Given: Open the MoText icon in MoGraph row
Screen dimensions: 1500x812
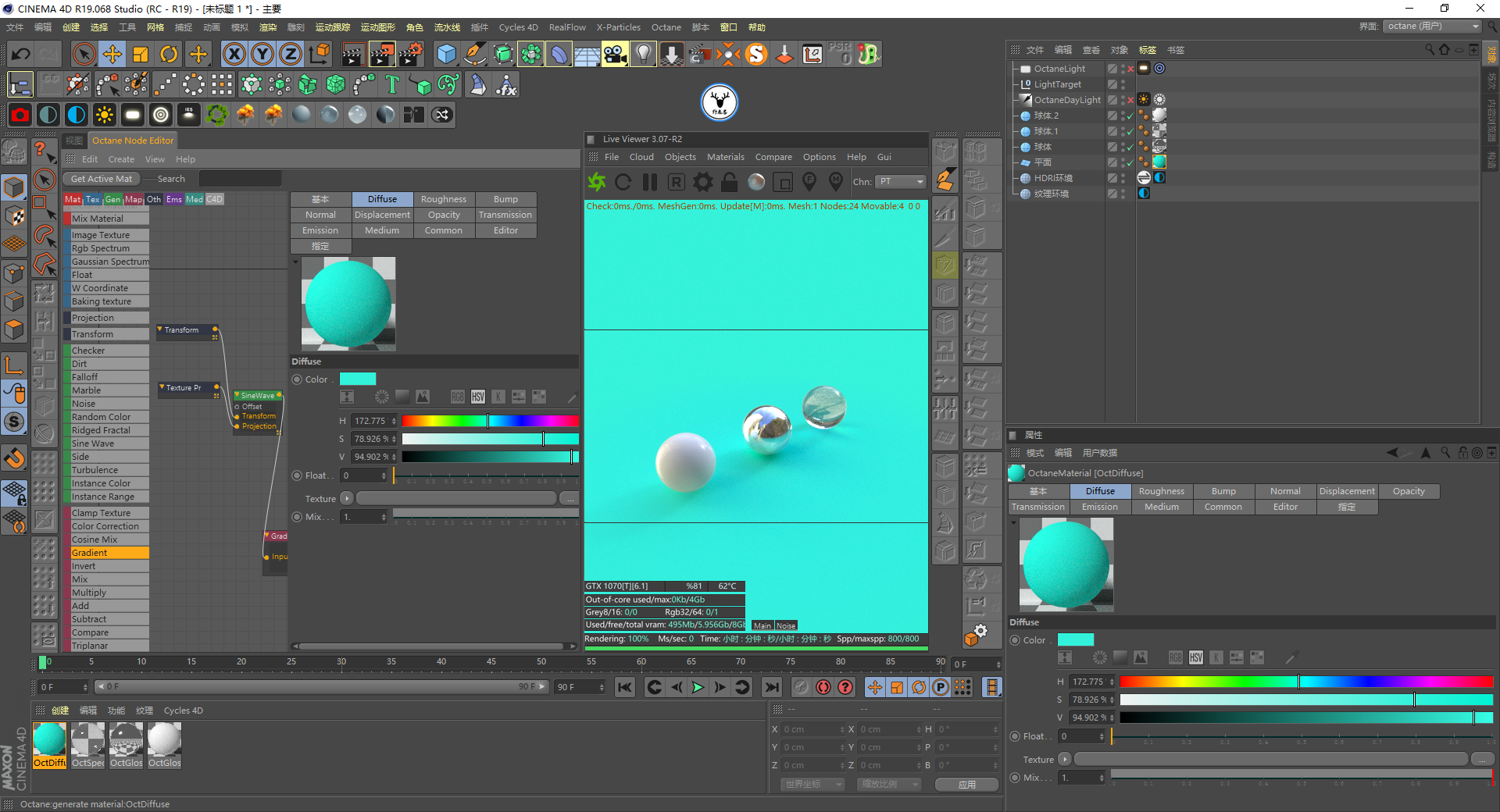Looking at the screenshot, I should pos(392,84).
